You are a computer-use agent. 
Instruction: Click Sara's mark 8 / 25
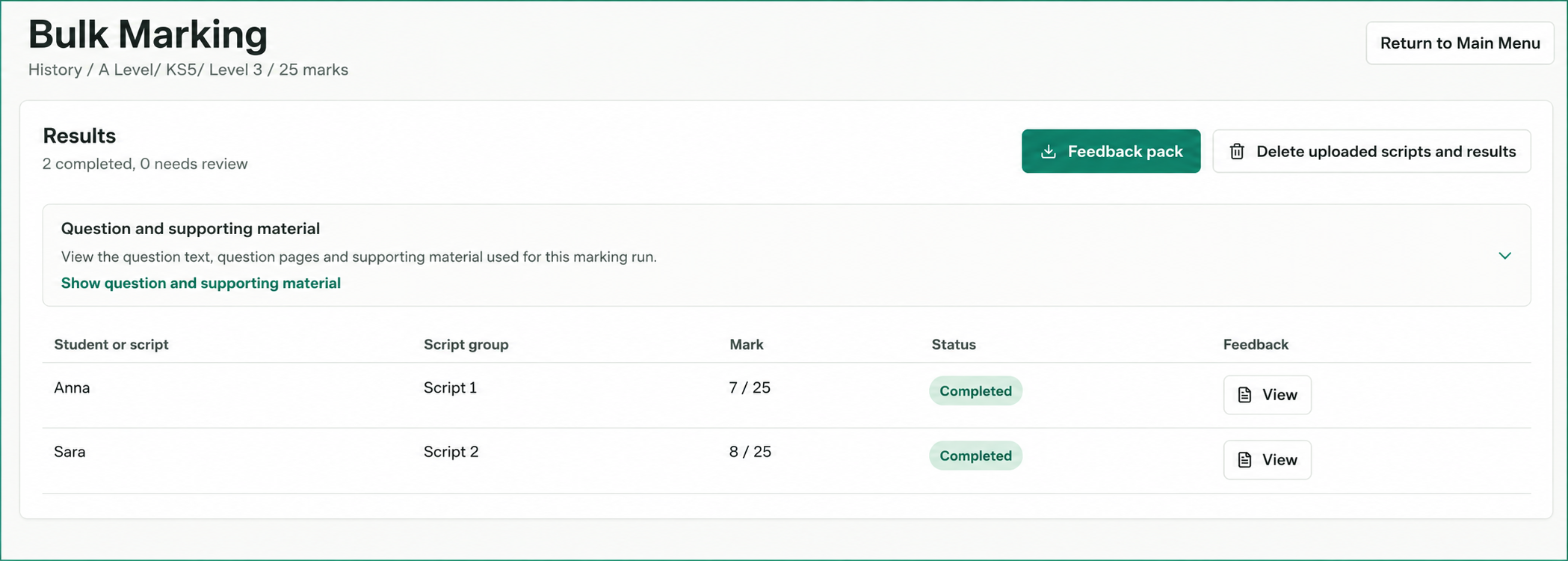point(750,452)
